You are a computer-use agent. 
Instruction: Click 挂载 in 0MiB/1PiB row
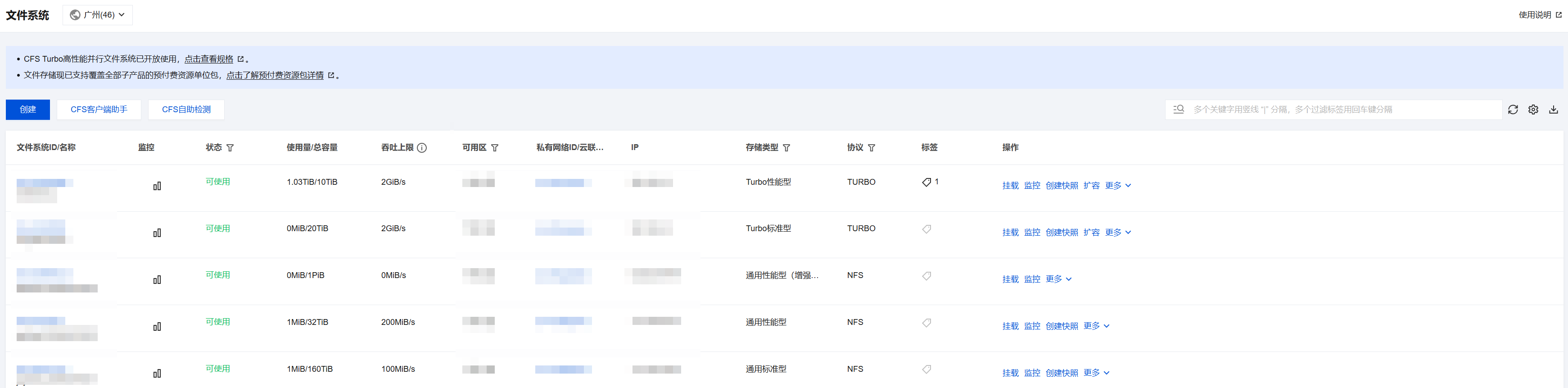click(x=1010, y=279)
